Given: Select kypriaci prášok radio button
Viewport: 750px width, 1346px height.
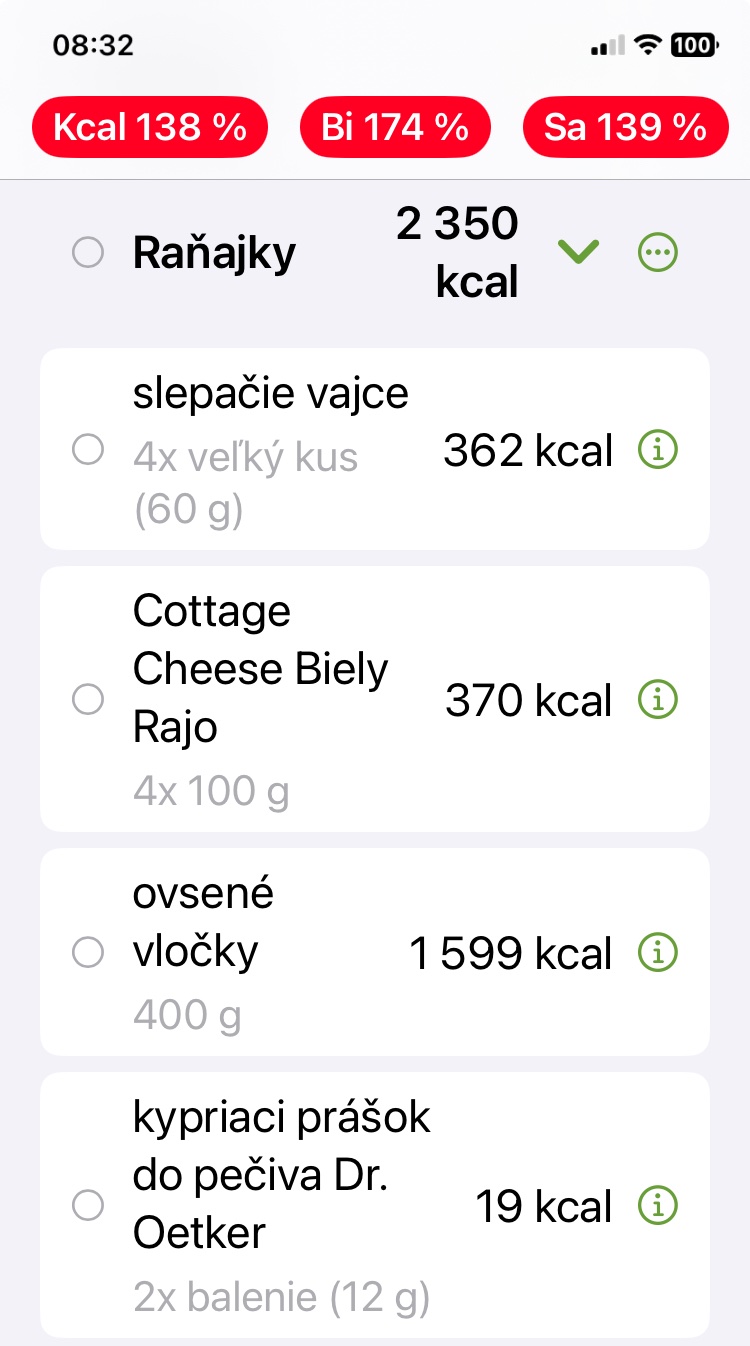Looking at the screenshot, I should tap(88, 1206).
